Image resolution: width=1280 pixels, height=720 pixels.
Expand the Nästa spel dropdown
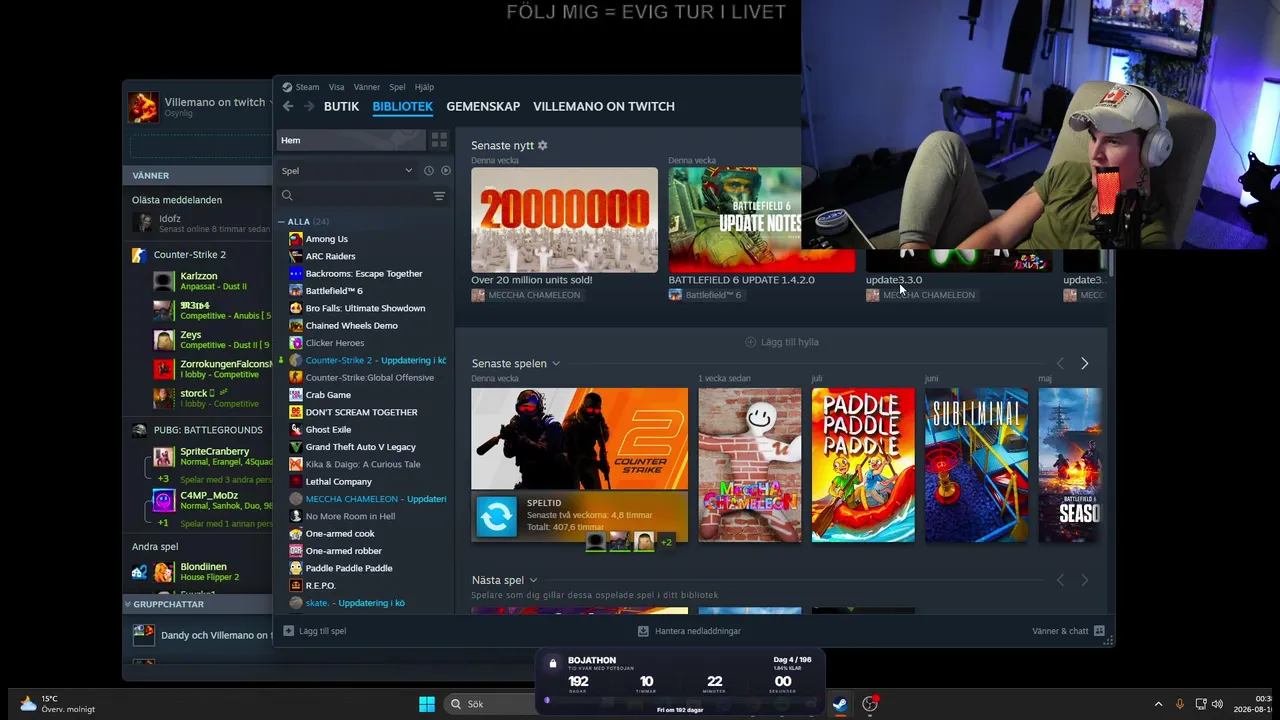click(x=533, y=580)
